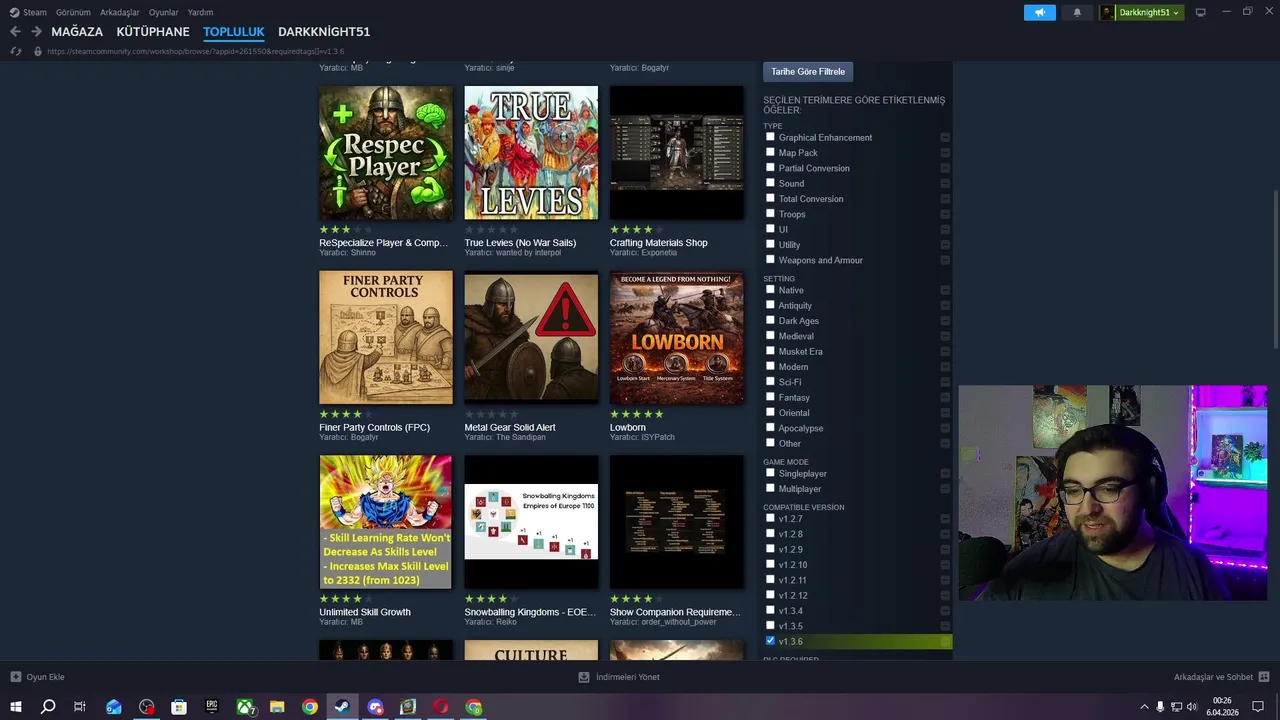Open Windows action center notifications
Viewport: 1280px width, 720px height.
[1258, 707]
